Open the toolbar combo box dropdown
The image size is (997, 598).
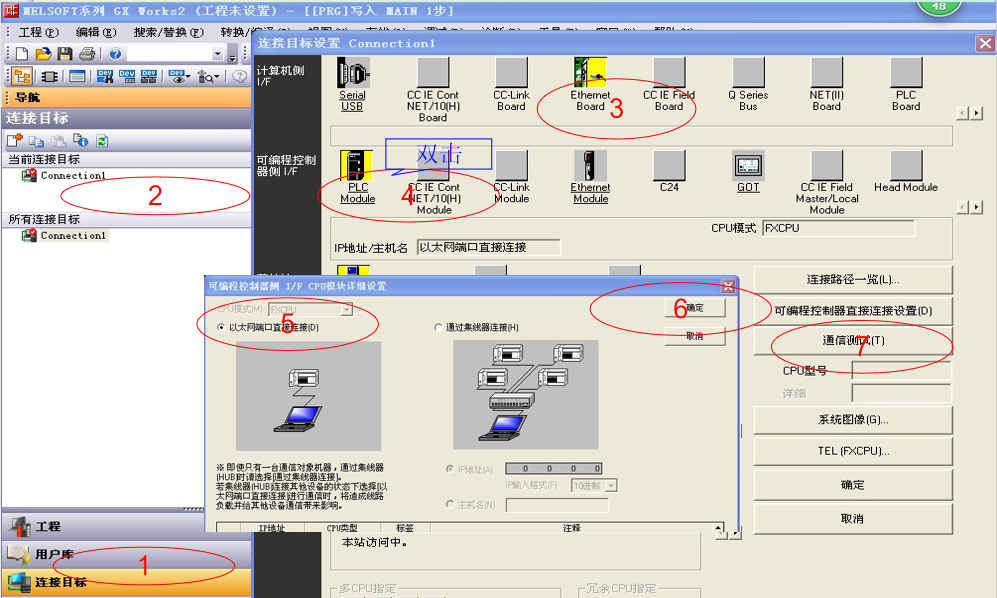(217, 54)
